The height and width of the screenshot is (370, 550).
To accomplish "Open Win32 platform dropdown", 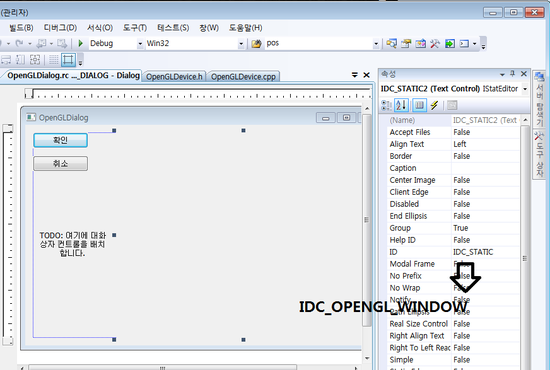I will tap(241, 44).
